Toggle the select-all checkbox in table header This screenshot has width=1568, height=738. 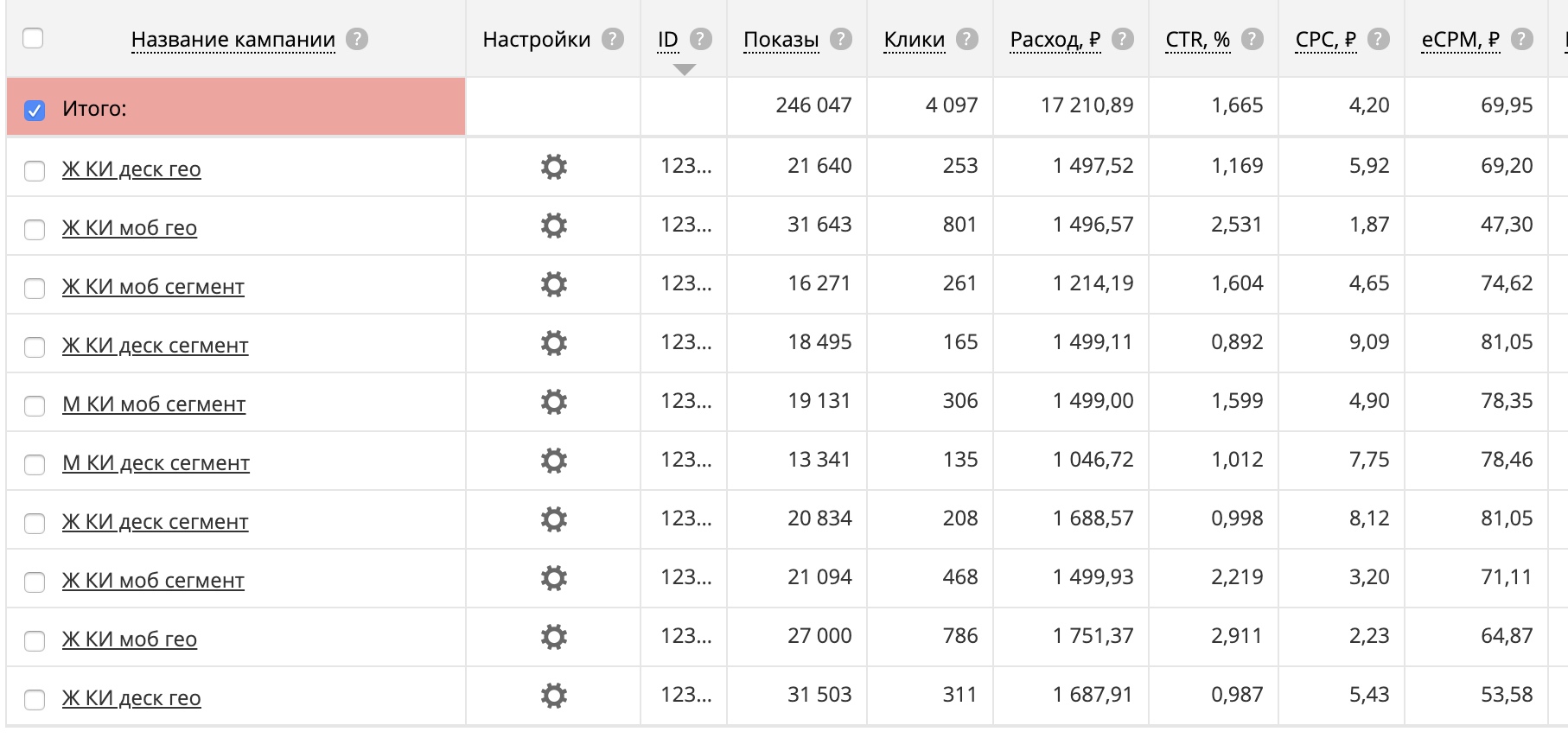tap(33, 39)
